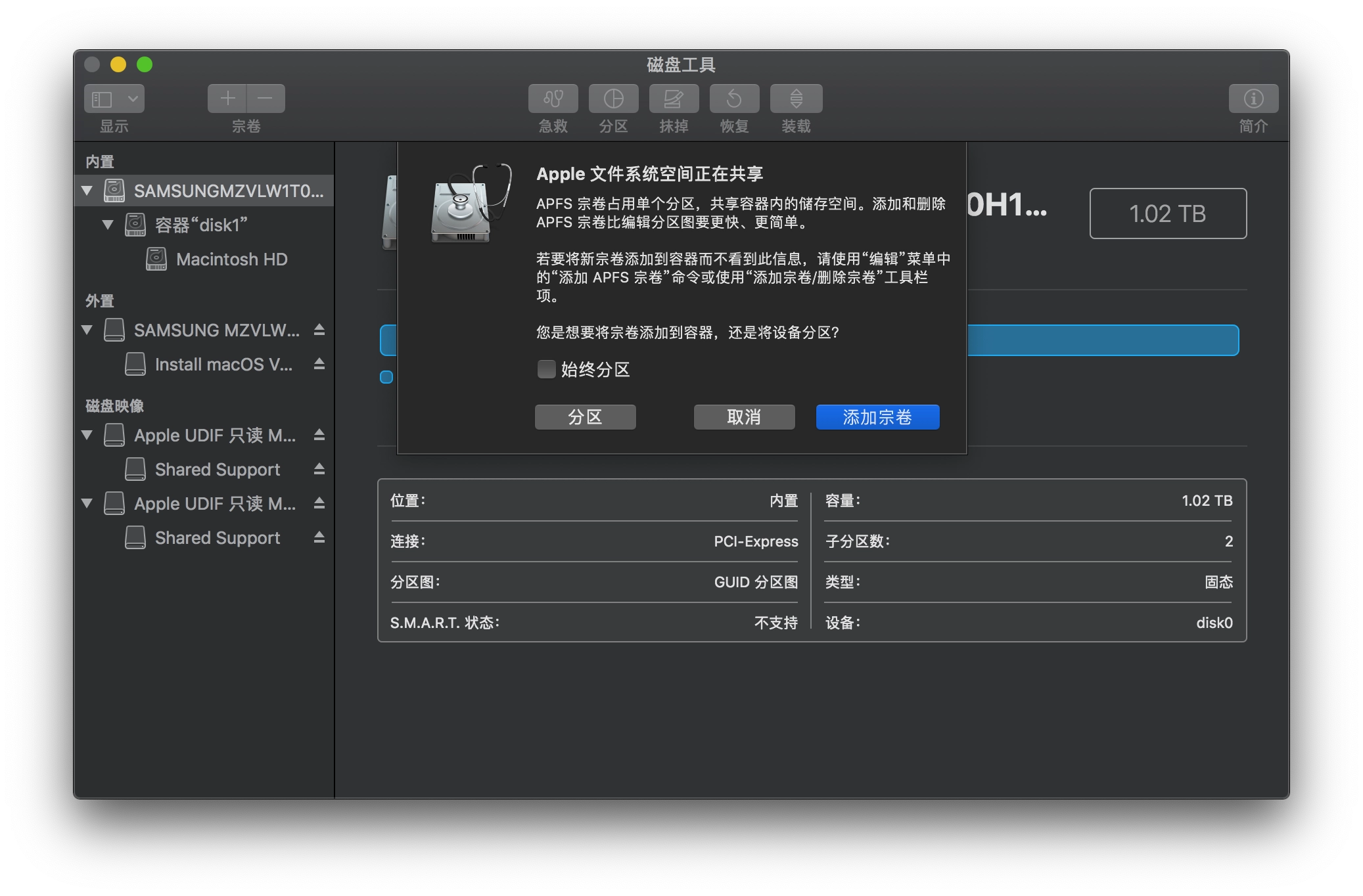
Task: Eject the Install macOS volume
Action: 319,365
